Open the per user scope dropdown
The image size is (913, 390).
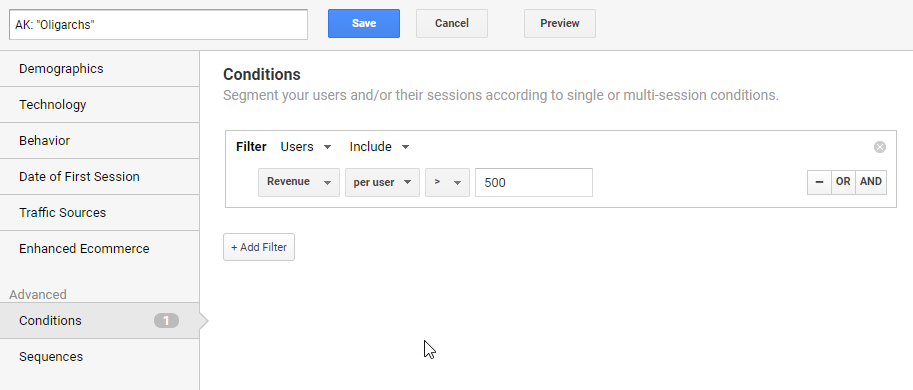[383, 183]
